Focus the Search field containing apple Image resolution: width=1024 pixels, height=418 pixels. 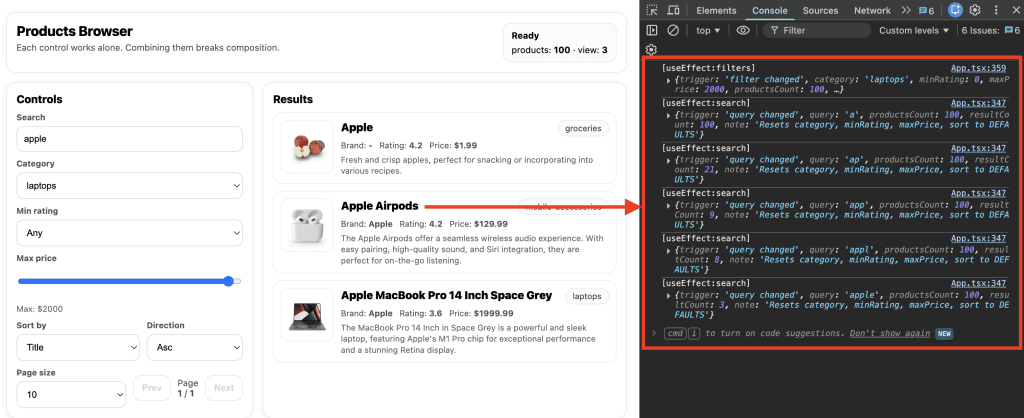pos(129,139)
